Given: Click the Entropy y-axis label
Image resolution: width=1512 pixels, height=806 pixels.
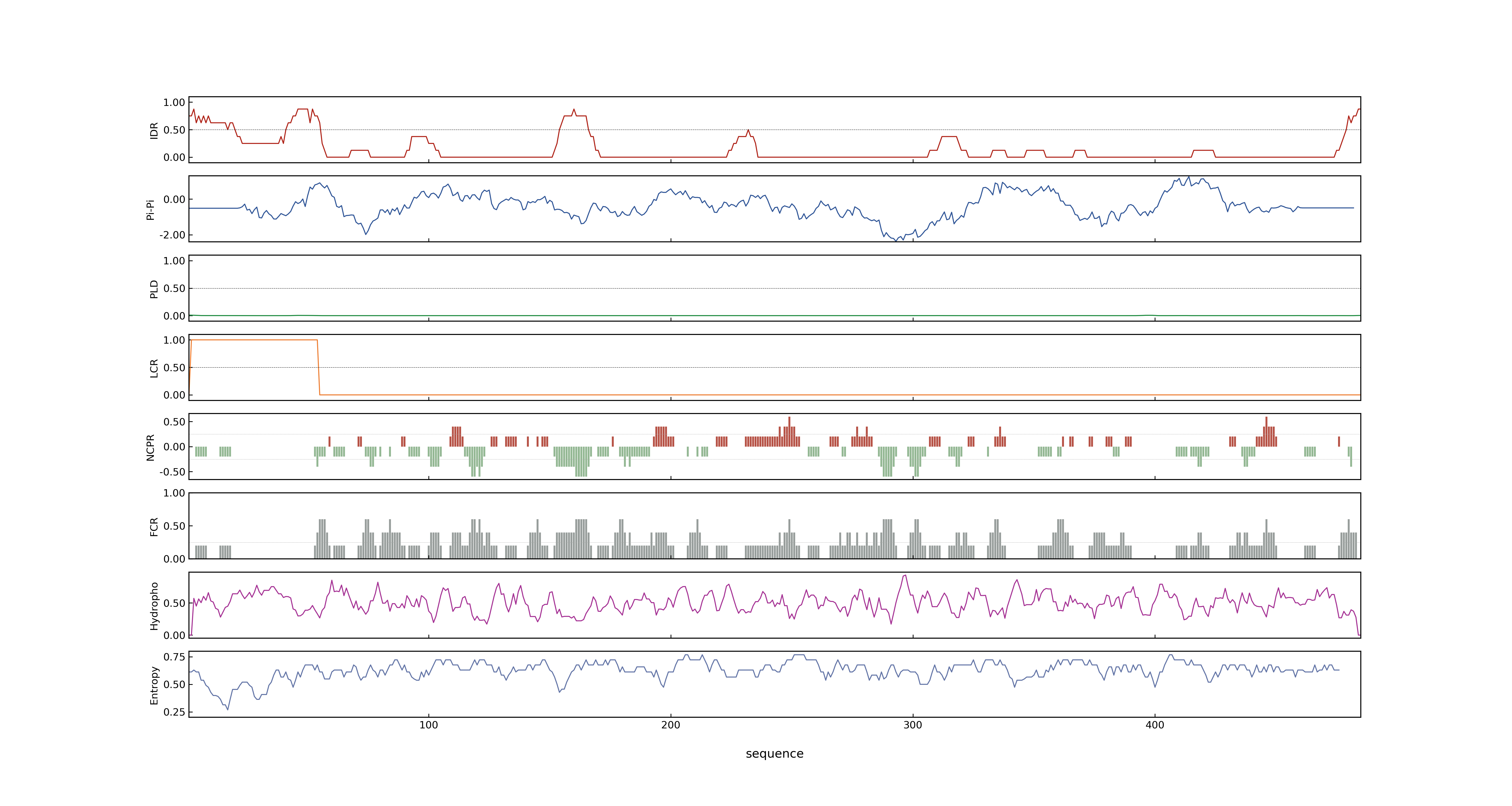Looking at the screenshot, I should (x=154, y=685).
